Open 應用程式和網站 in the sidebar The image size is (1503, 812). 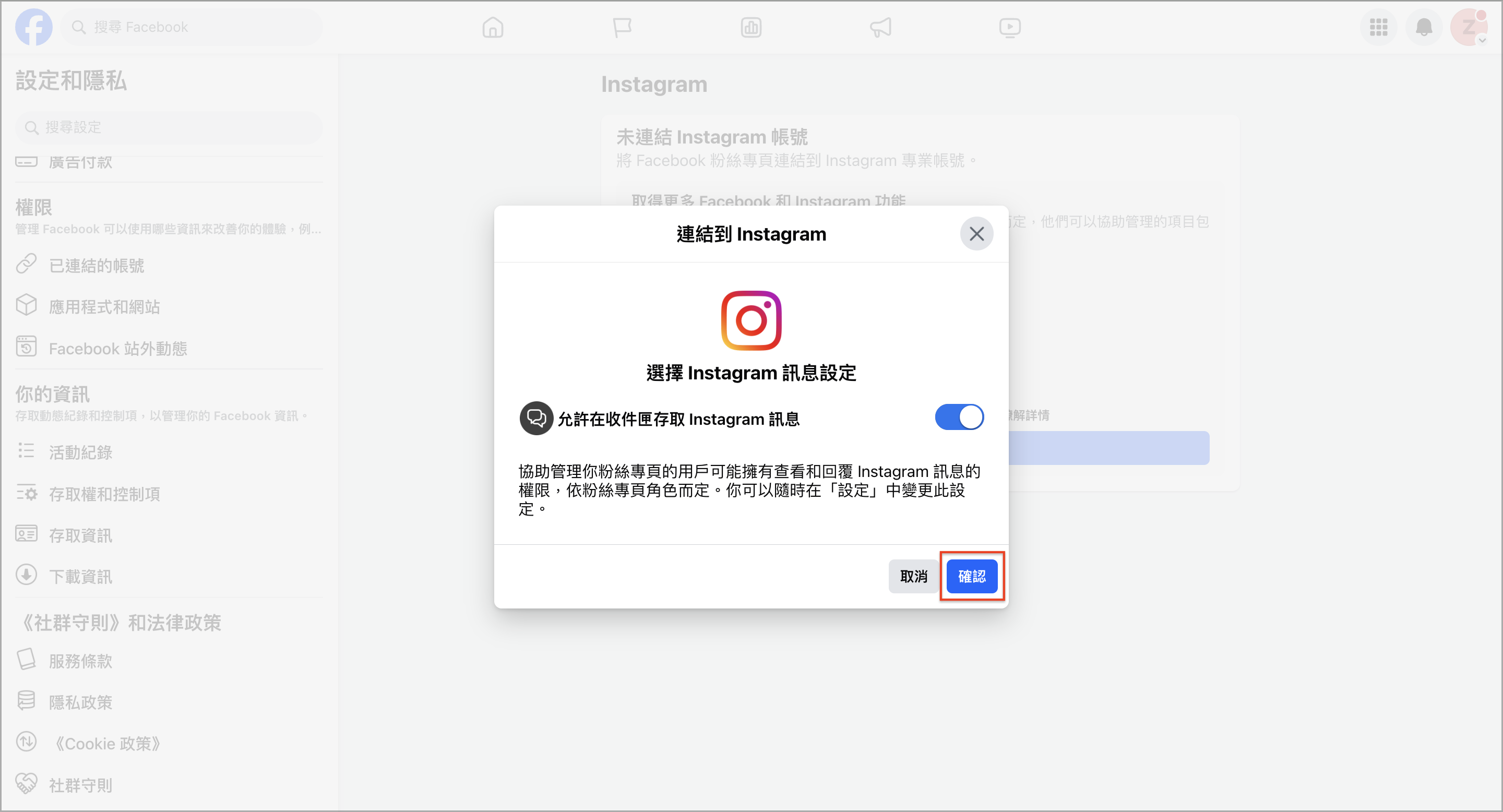tap(169, 307)
